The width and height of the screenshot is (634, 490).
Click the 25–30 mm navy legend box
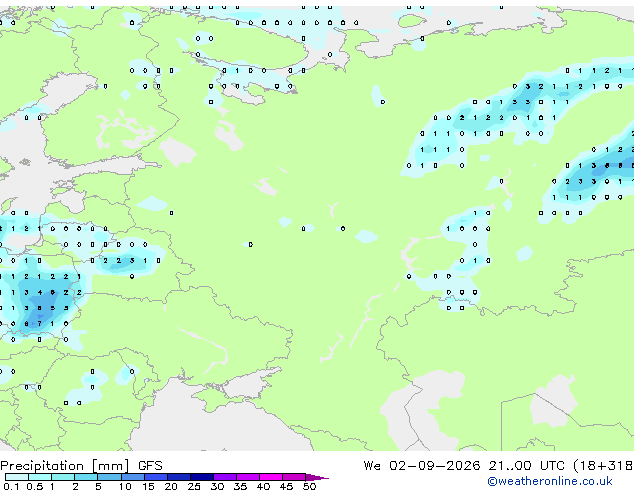201,477
